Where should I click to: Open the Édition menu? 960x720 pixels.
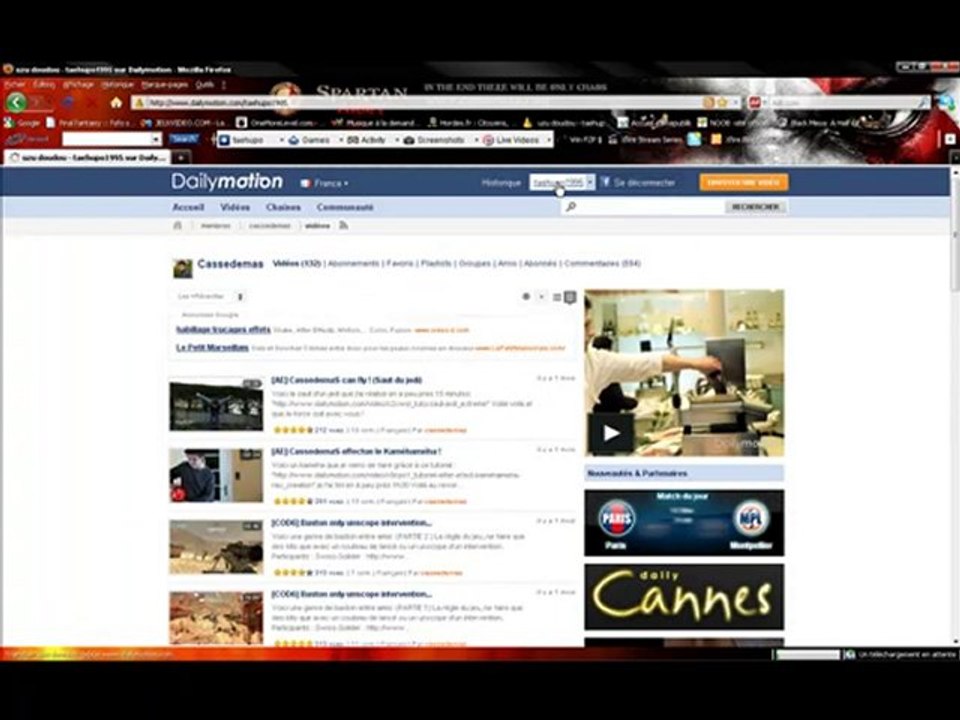43,84
